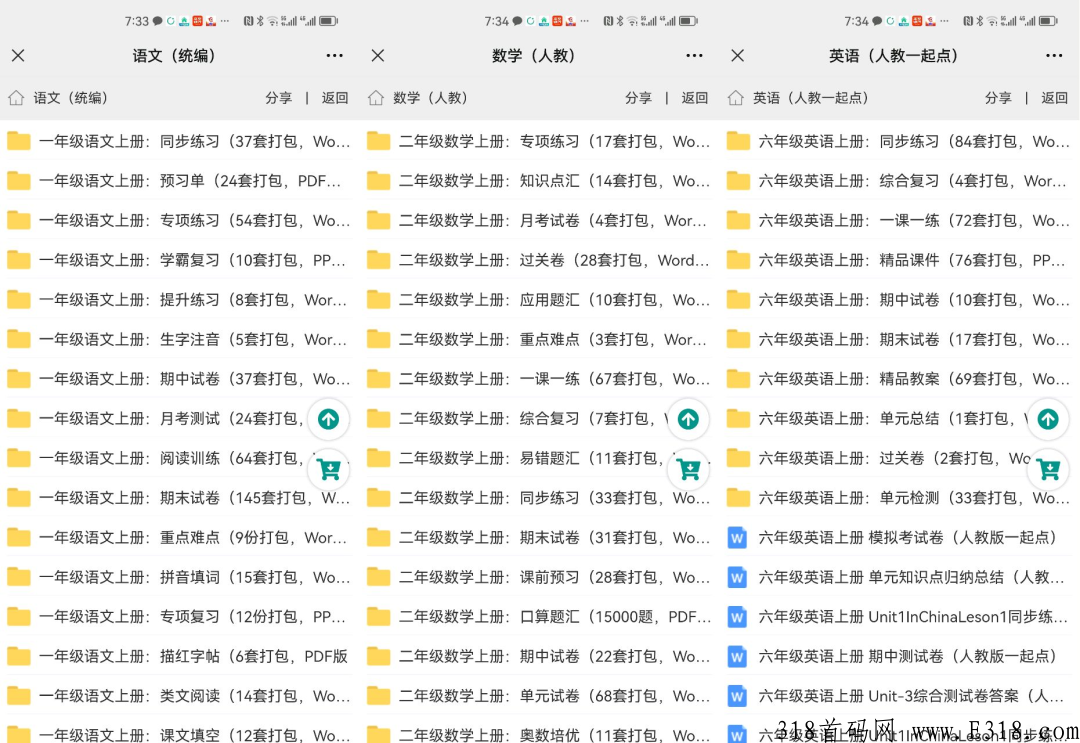Open 二年级数学上册：重点难点 folder
The width and height of the screenshot is (1080, 743).
(x=539, y=339)
